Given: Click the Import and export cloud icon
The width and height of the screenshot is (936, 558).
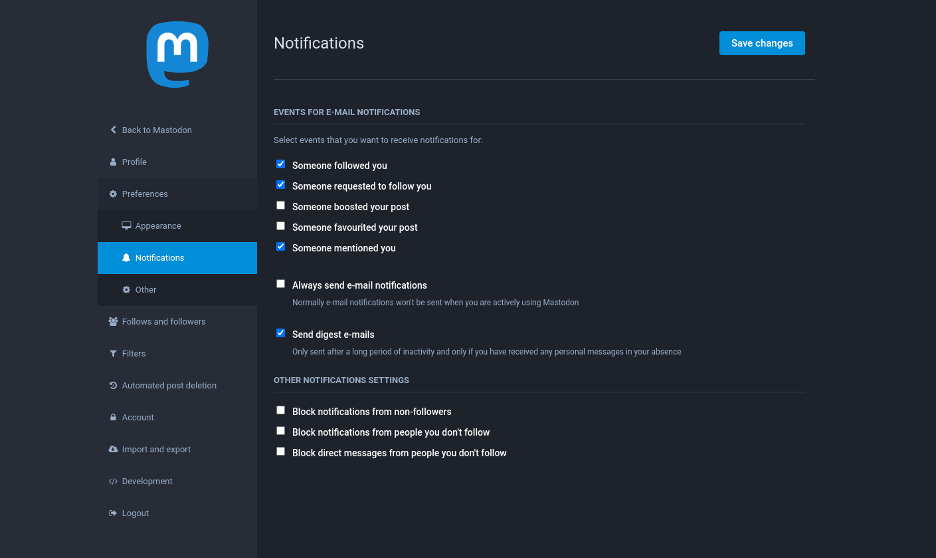Looking at the screenshot, I should [x=113, y=450].
